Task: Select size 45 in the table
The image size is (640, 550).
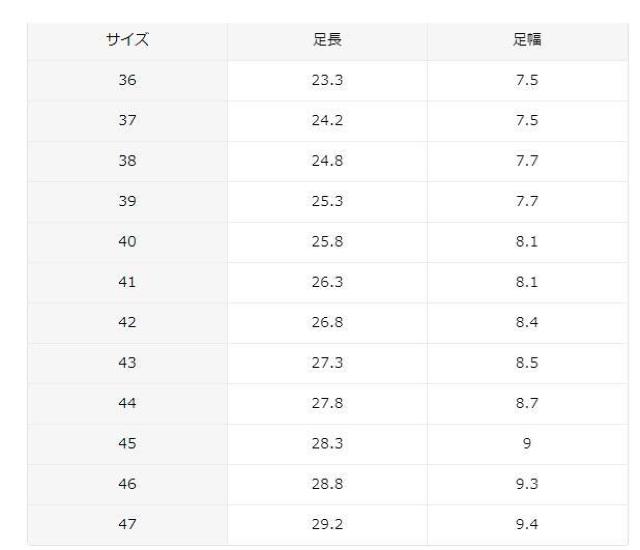Action: coord(127,444)
